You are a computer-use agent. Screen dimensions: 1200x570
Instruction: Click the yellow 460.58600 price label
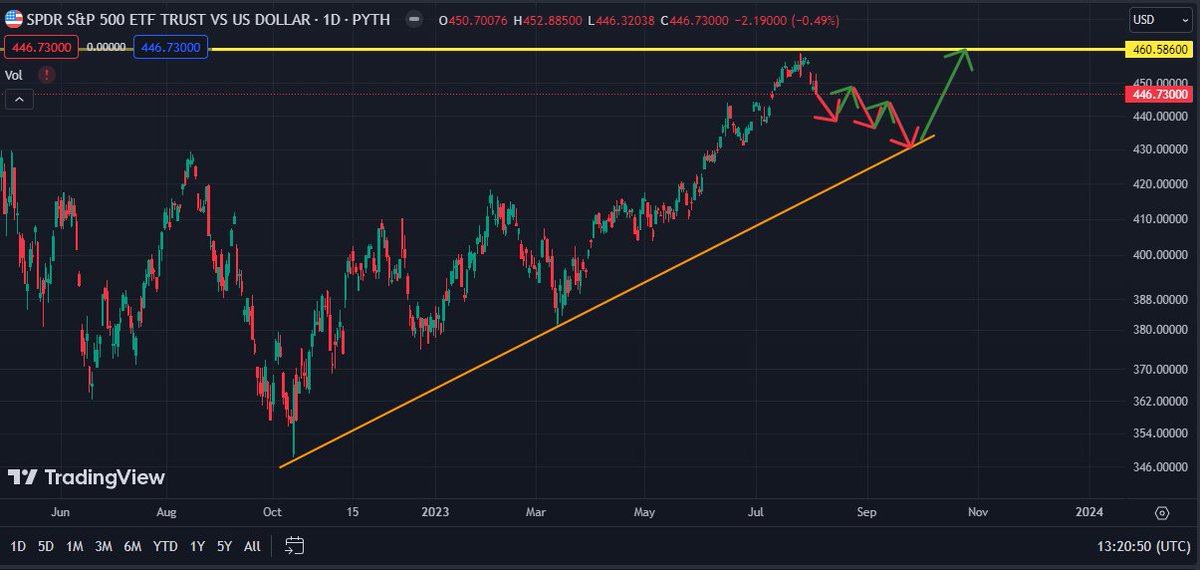pyautogui.click(x=1161, y=49)
